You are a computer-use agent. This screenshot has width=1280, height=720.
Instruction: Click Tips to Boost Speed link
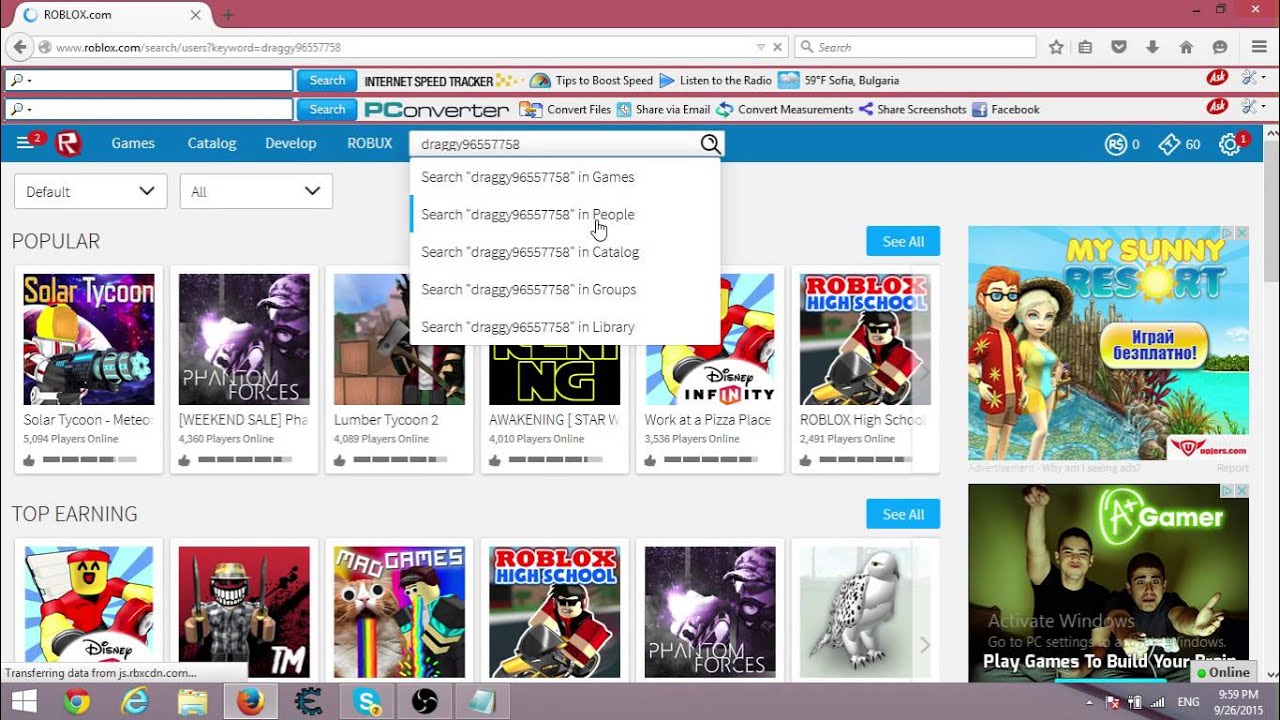(592, 80)
